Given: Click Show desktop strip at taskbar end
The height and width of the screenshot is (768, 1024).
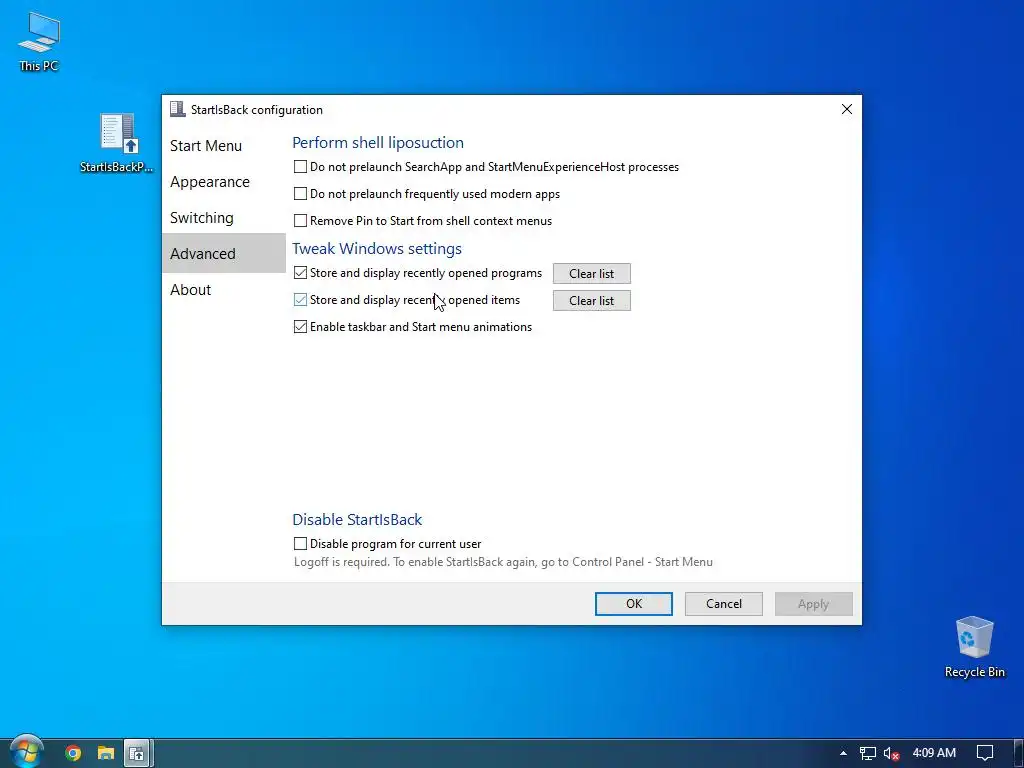Looking at the screenshot, I should click(1020, 753).
